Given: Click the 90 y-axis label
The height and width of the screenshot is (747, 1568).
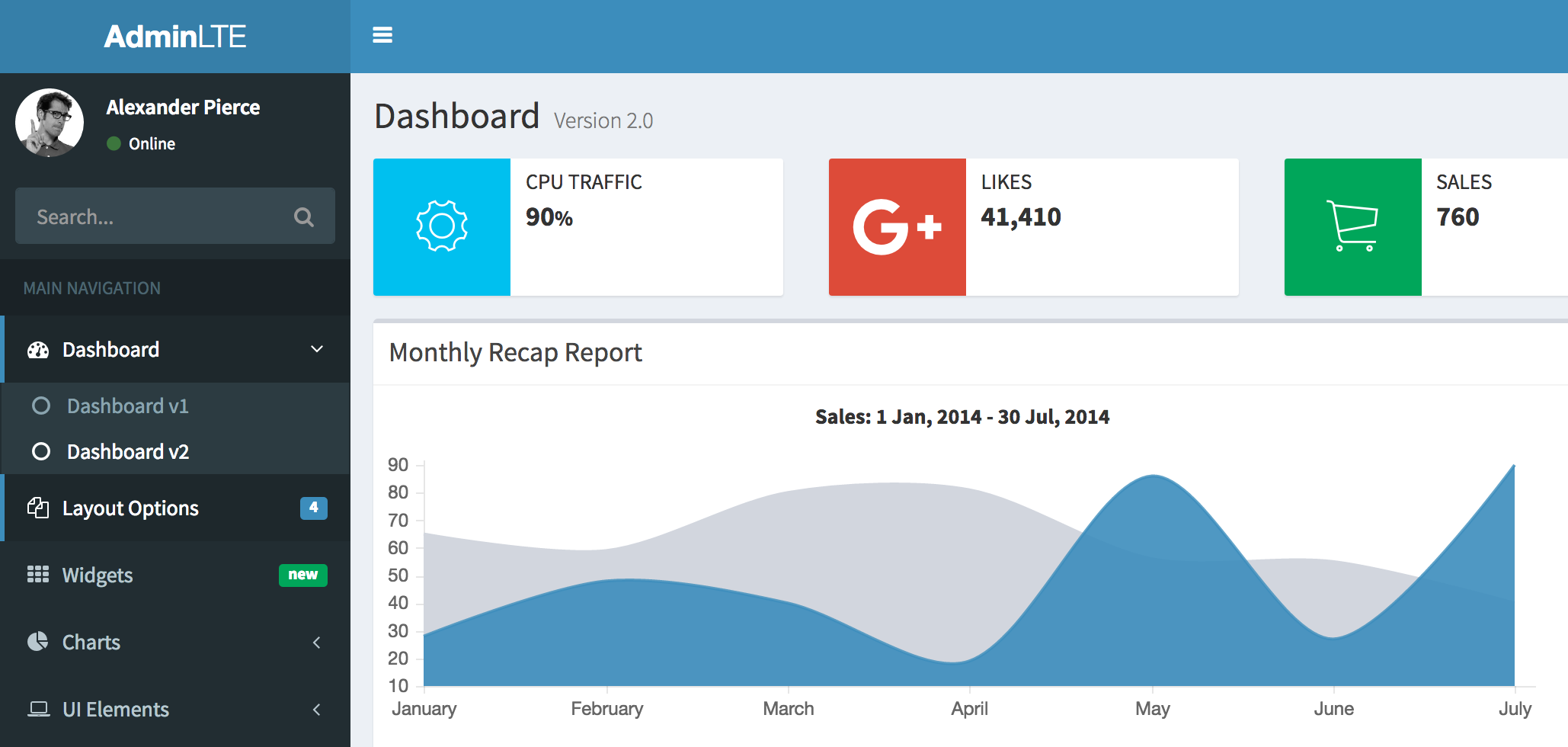Looking at the screenshot, I should coord(398,465).
